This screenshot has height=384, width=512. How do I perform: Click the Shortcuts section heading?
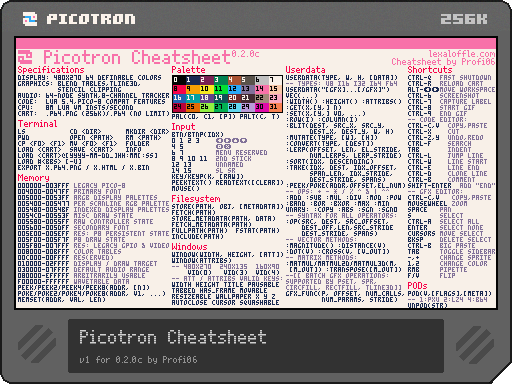click(430, 70)
